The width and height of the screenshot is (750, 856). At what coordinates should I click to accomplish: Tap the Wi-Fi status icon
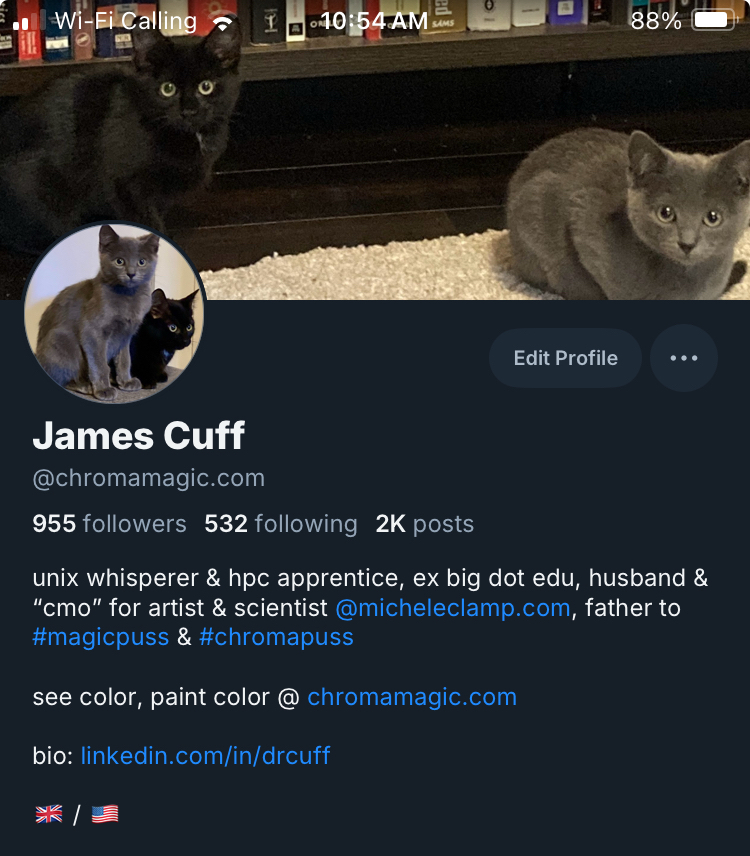(x=222, y=22)
